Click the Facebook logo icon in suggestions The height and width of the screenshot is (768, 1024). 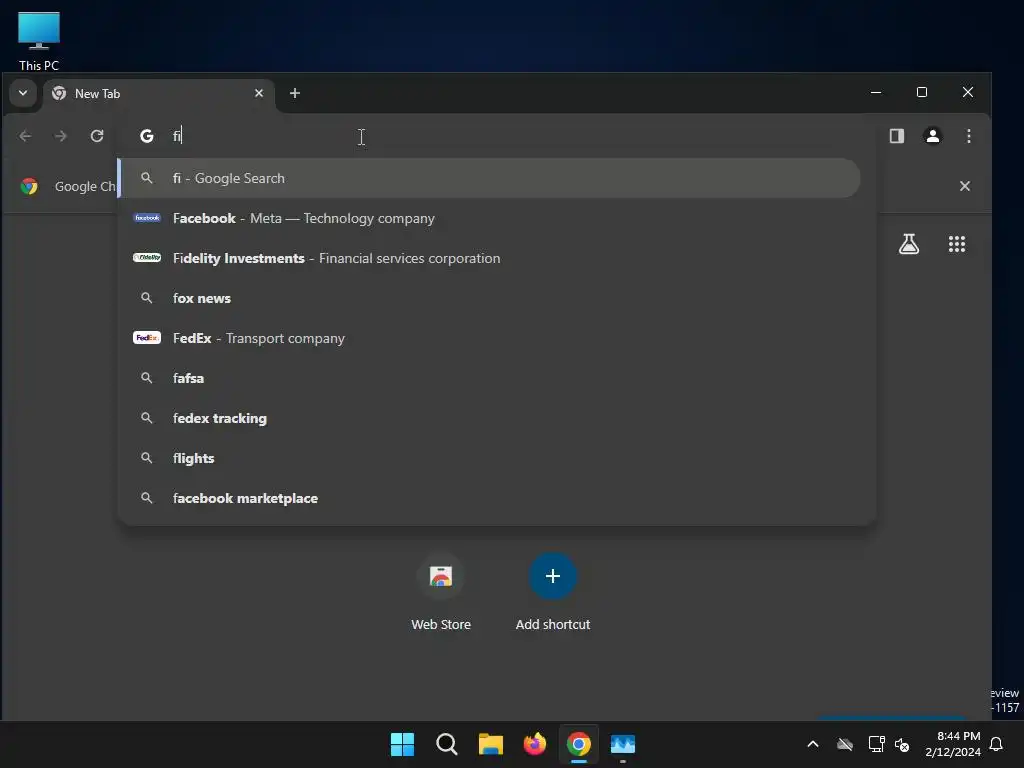(x=147, y=218)
